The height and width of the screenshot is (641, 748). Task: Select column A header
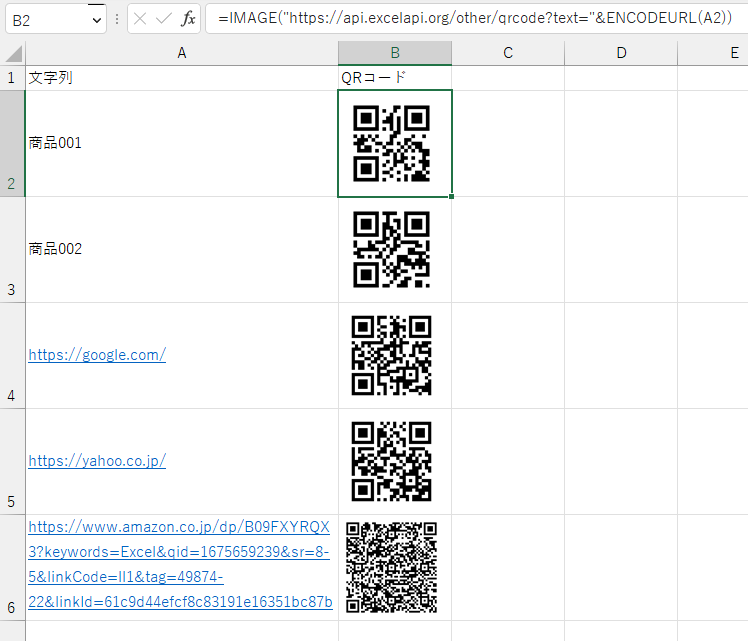181,53
